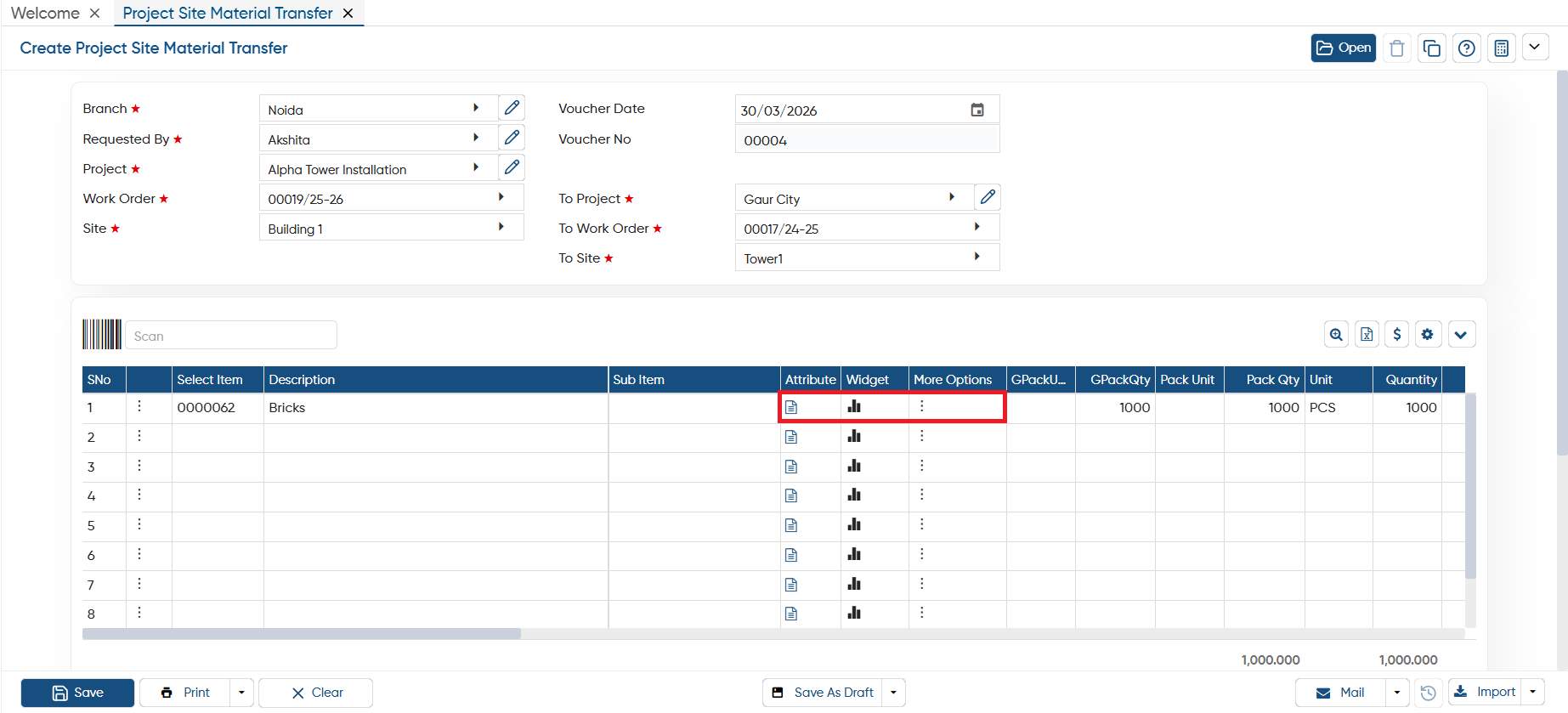Open grid settings gear icon

pyautogui.click(x=1428, y=335)
